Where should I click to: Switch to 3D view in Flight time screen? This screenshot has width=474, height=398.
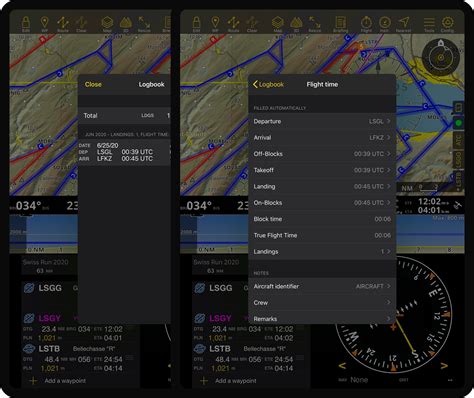pyautogui.click(x=296, y=24)
